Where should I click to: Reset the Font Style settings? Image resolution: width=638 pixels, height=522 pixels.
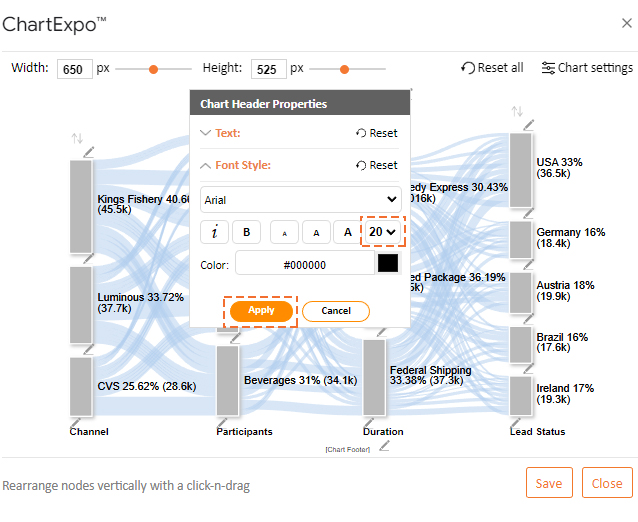click(376, 165)
